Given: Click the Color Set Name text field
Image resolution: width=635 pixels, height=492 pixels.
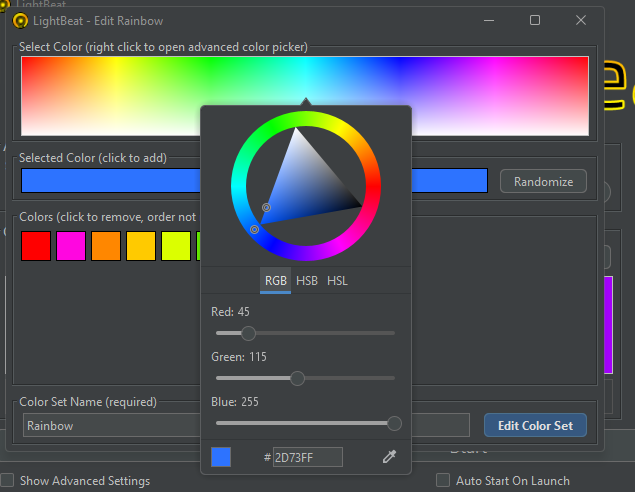Looking at the screenshot, I should 110,425.
